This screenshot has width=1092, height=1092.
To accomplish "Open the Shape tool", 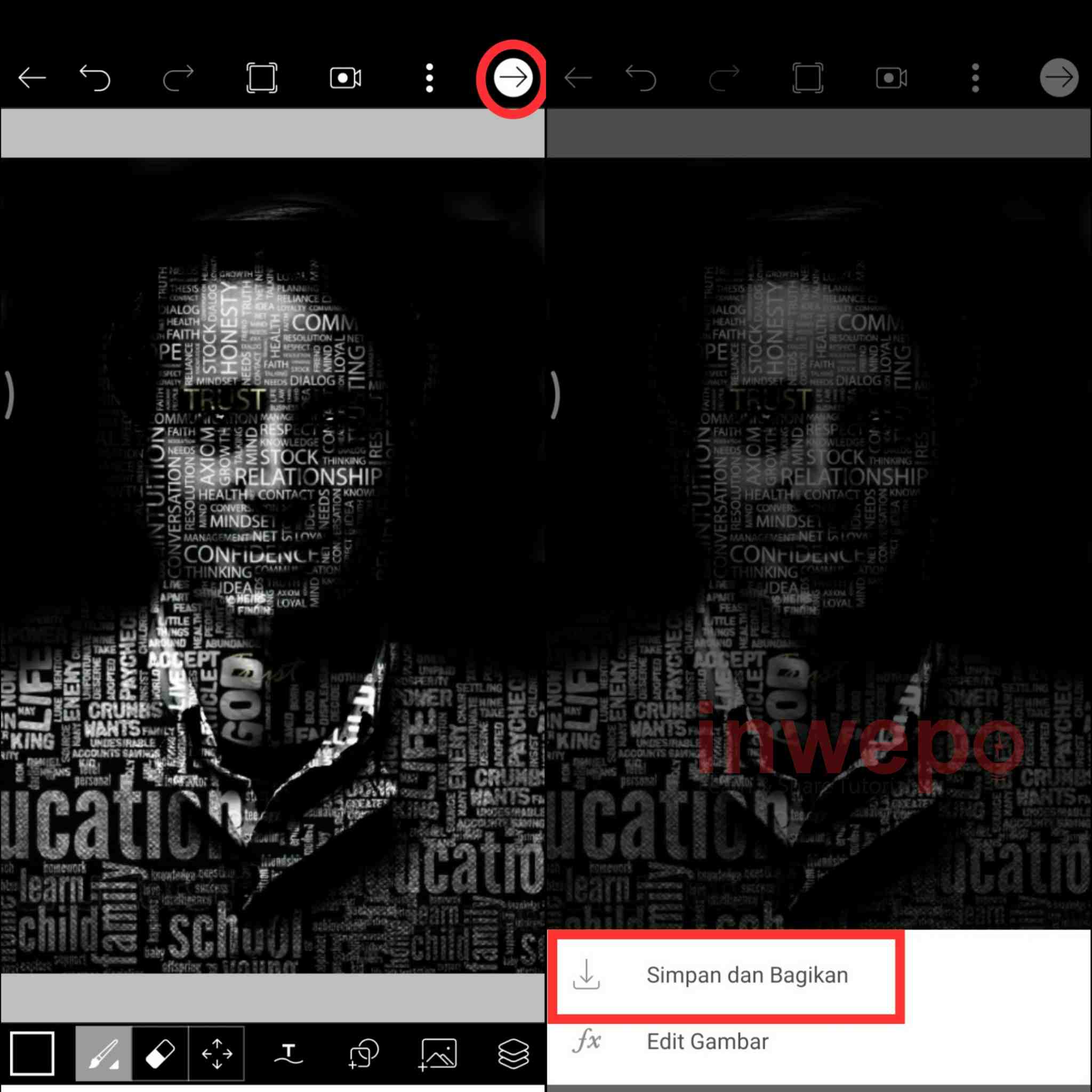I will coord(364,1054).
